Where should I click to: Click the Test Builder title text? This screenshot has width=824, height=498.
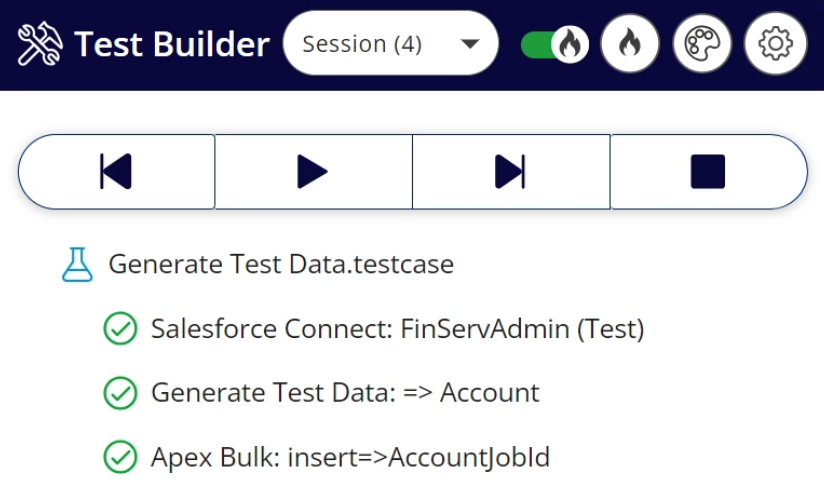(172, 44)
